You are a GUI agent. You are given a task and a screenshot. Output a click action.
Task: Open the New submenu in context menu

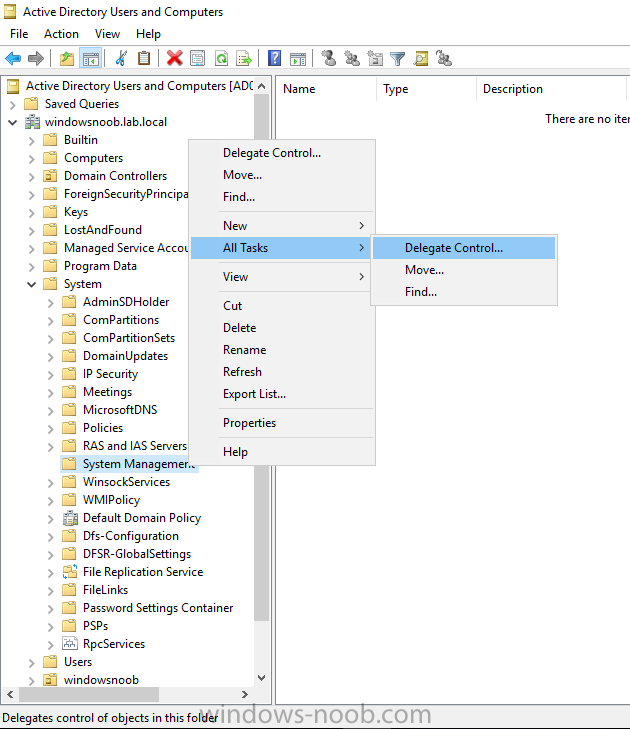click(x=282, y=225)
